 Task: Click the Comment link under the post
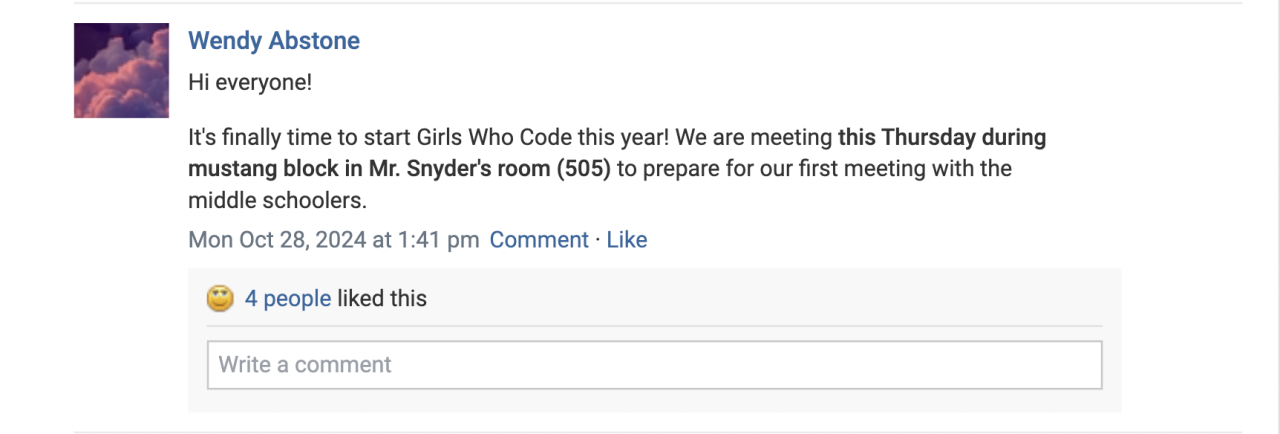(539, 240)
